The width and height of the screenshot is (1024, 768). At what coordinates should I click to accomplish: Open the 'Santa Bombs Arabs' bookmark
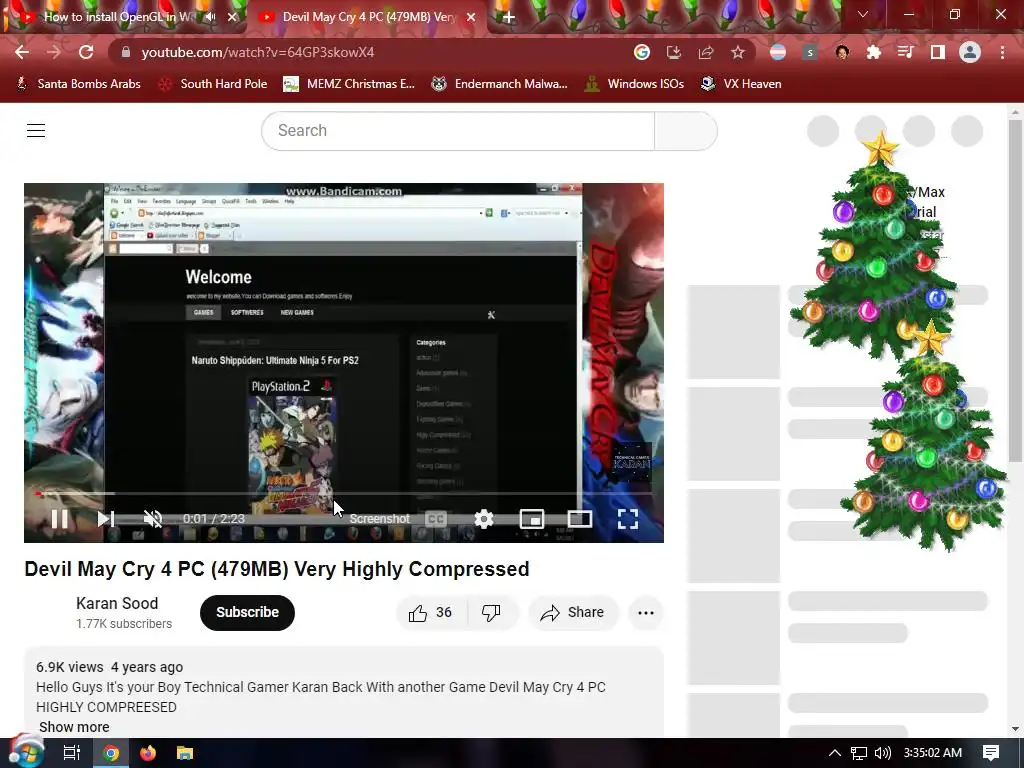[x=78, y=84]
